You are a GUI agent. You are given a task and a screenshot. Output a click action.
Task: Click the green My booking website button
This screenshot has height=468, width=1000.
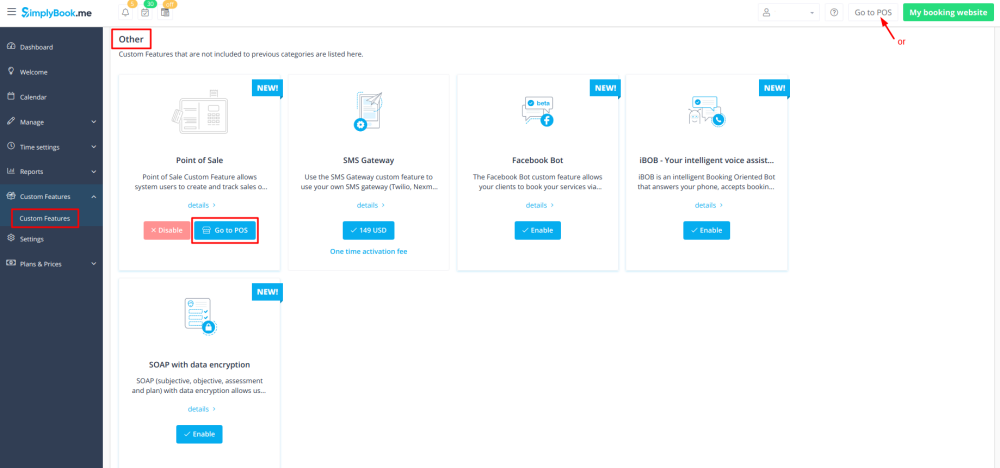947,13
